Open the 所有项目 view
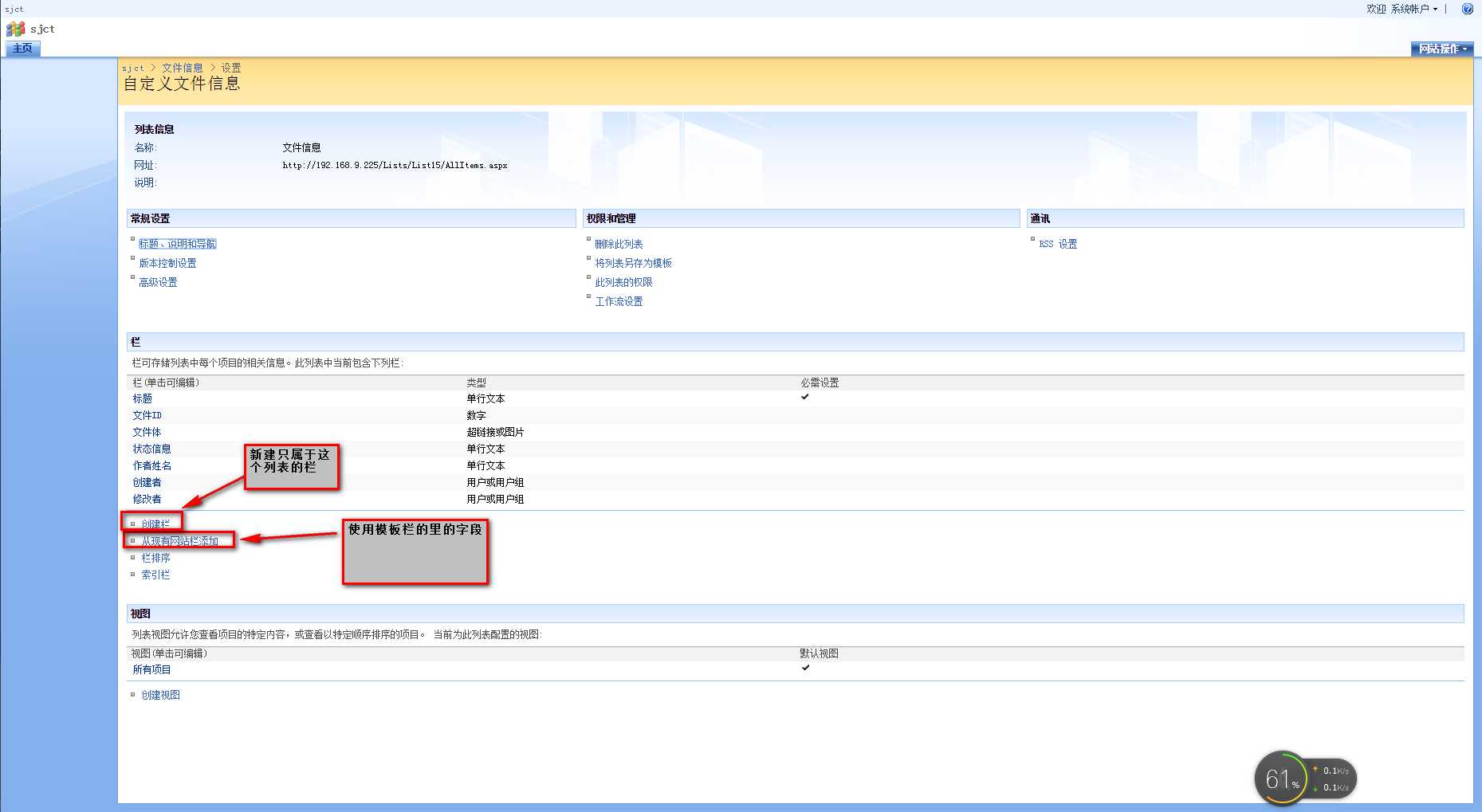1482x812 pixels. click(151, 669)
